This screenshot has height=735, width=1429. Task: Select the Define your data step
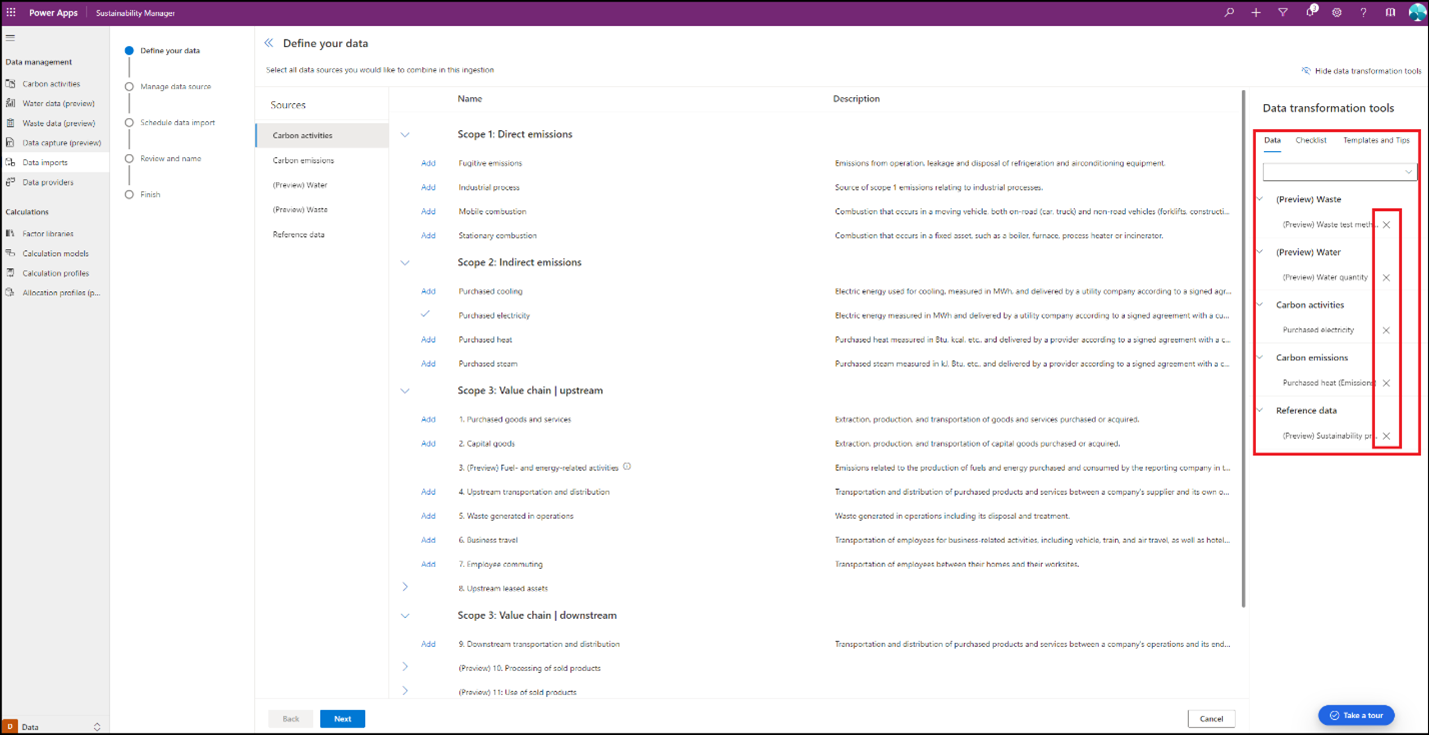[169, 51]
